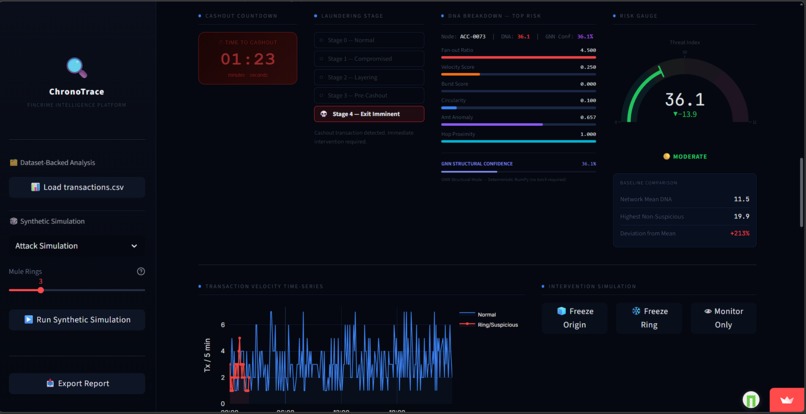The image size is (806, 414).
Task: Click the Mule Rings slider handle
Action: (41, 290)
